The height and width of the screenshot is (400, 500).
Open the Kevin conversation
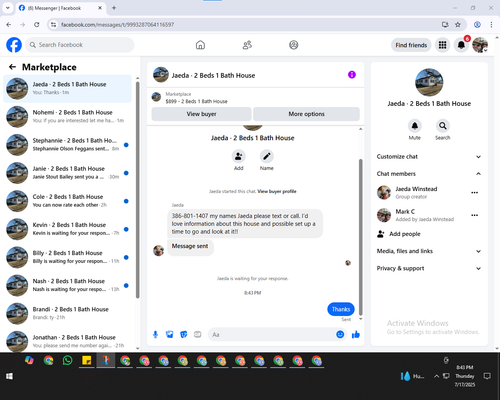tap(67, 229)
